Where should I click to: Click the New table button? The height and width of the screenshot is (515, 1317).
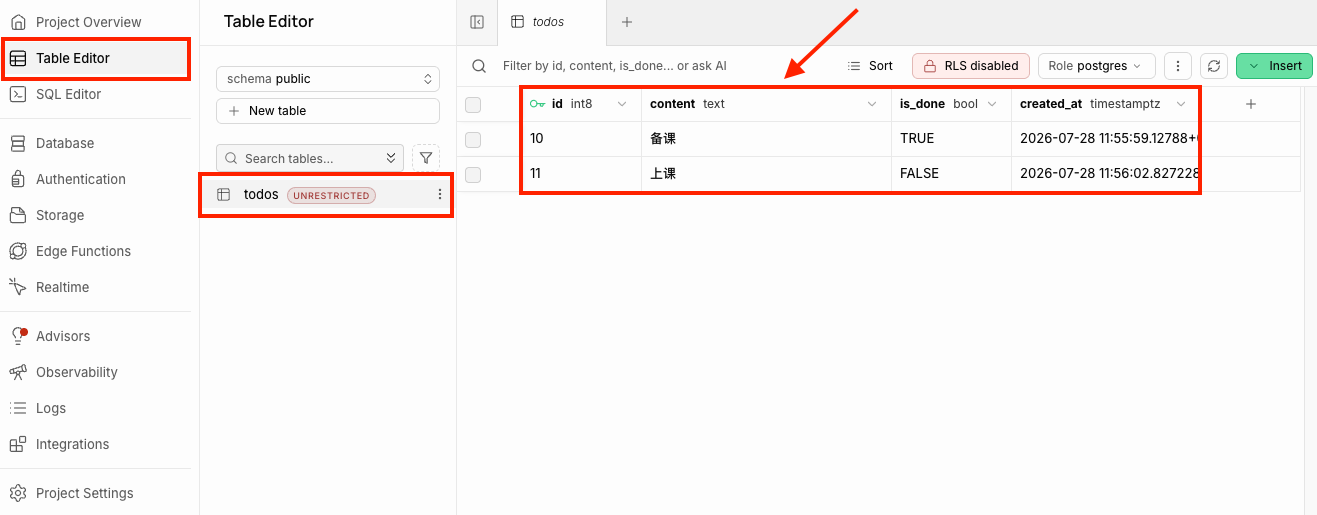coord(328,111)
